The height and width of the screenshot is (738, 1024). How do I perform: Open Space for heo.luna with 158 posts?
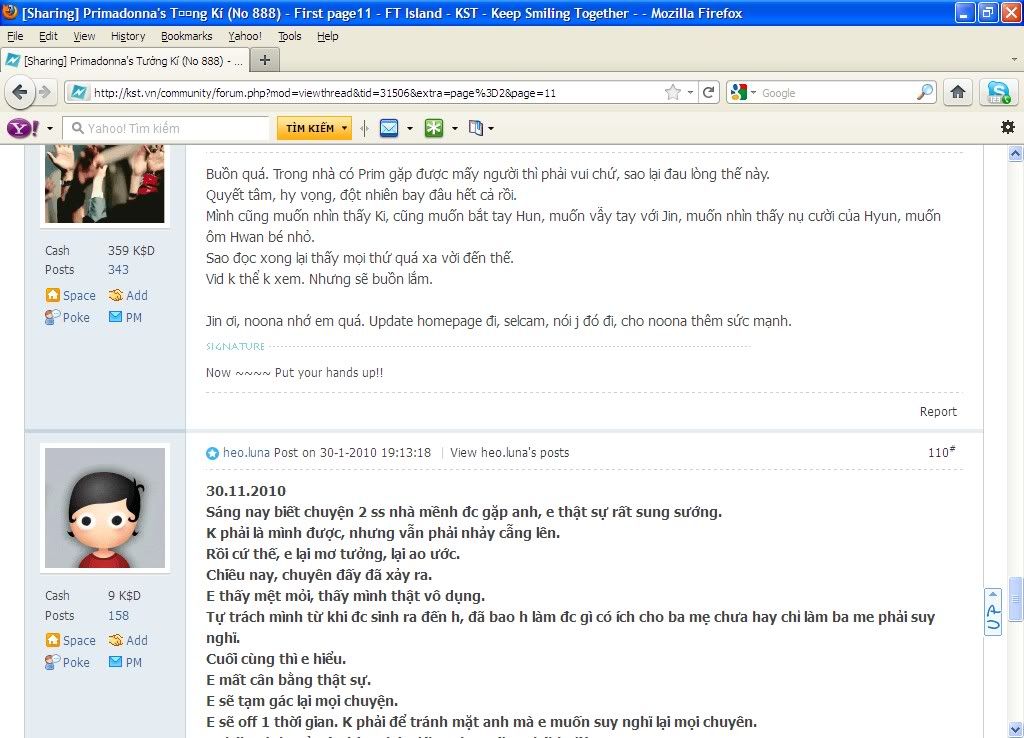point(71,640)
